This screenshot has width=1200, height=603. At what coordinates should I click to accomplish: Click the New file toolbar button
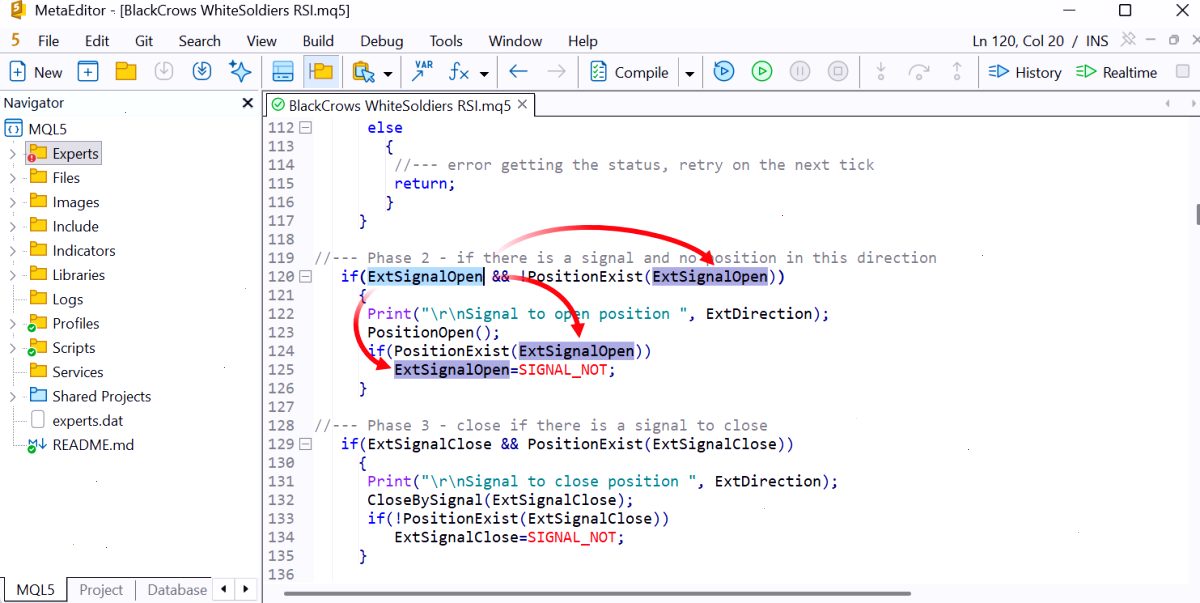(x=36, y=72)
